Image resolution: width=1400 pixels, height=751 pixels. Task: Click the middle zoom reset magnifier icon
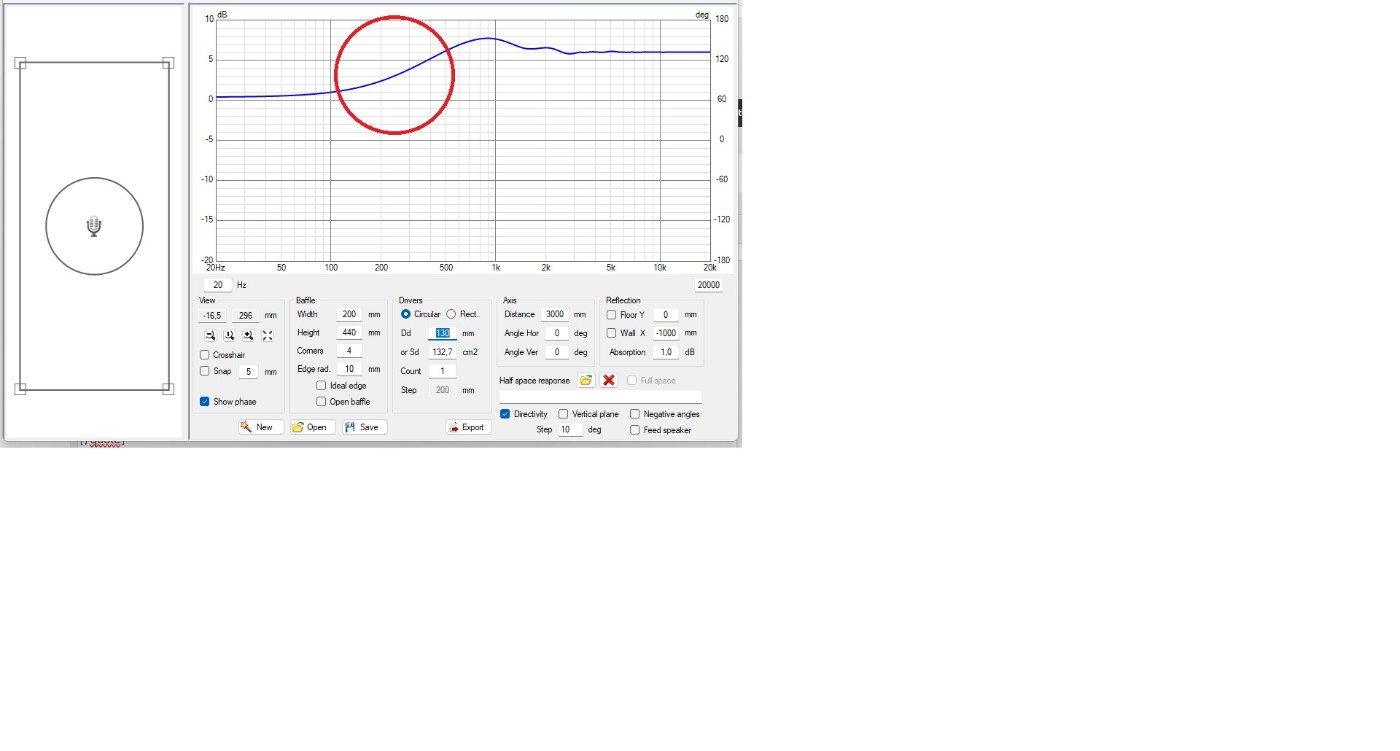tap(229, 336)
